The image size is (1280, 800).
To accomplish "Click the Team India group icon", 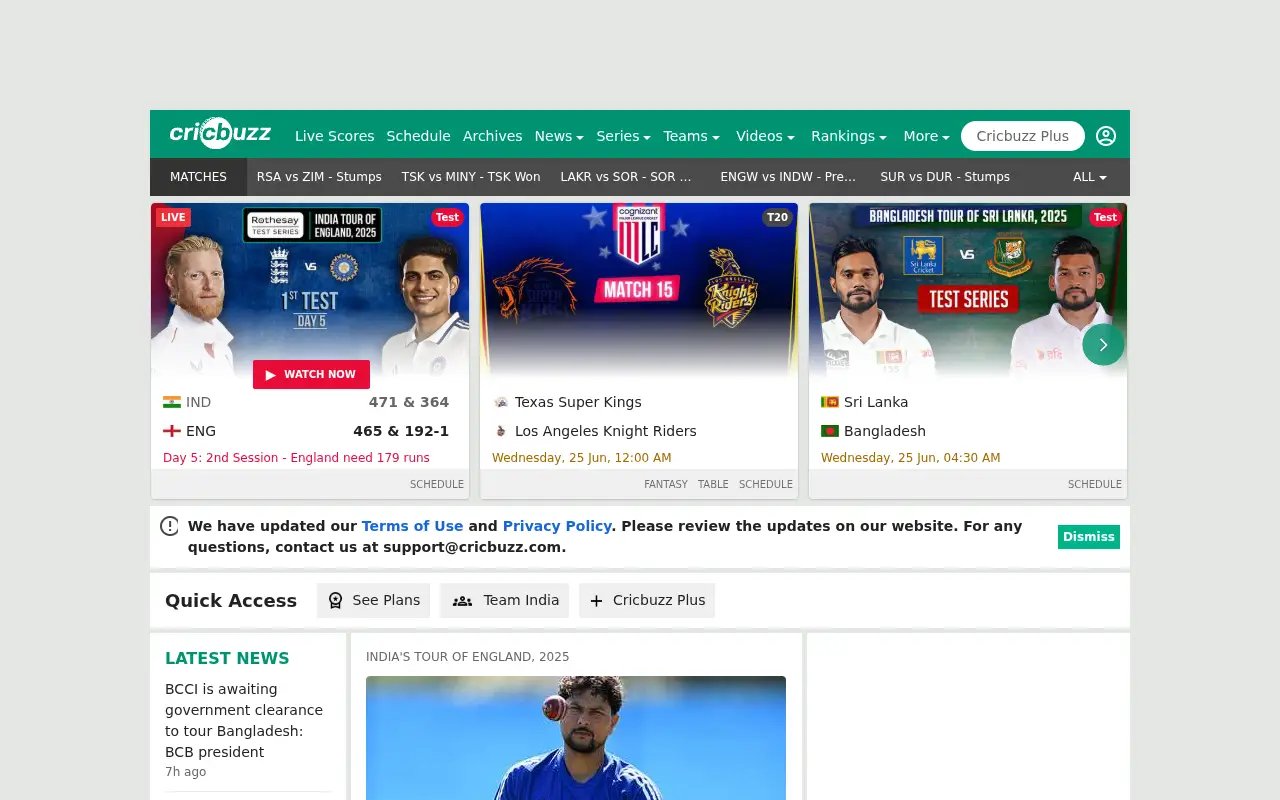I will (462, 601).
